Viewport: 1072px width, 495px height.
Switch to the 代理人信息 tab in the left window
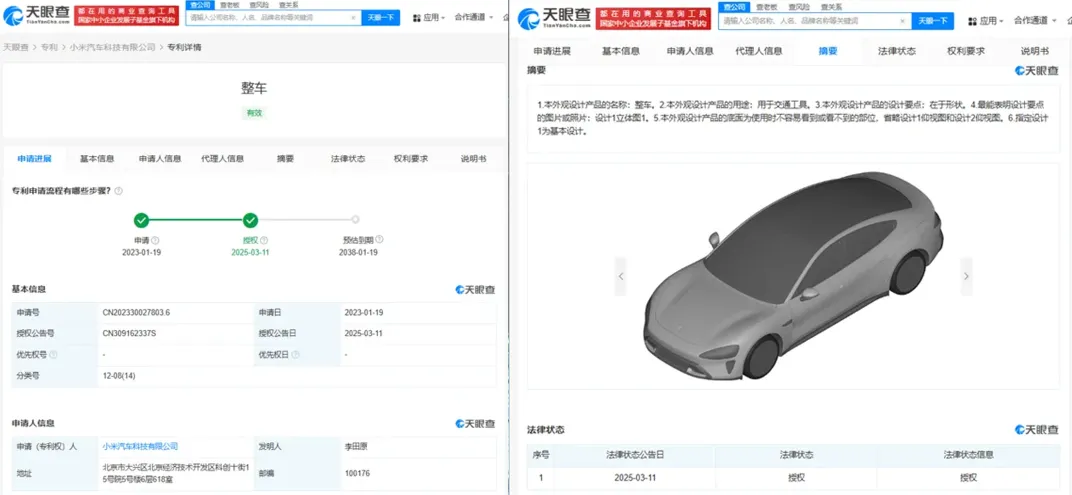pos(222,159)
